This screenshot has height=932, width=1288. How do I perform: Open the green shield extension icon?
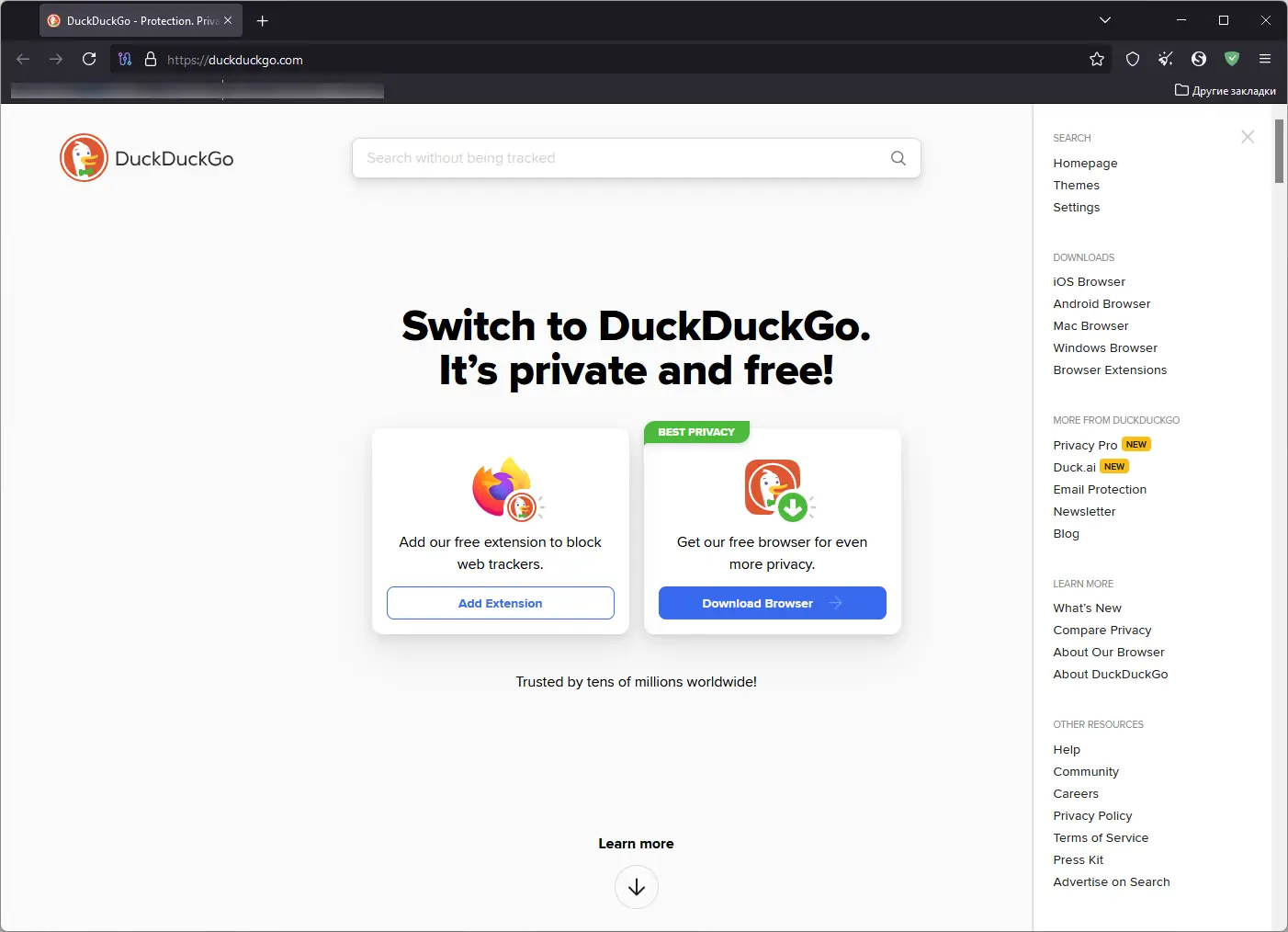(1232, 59)
